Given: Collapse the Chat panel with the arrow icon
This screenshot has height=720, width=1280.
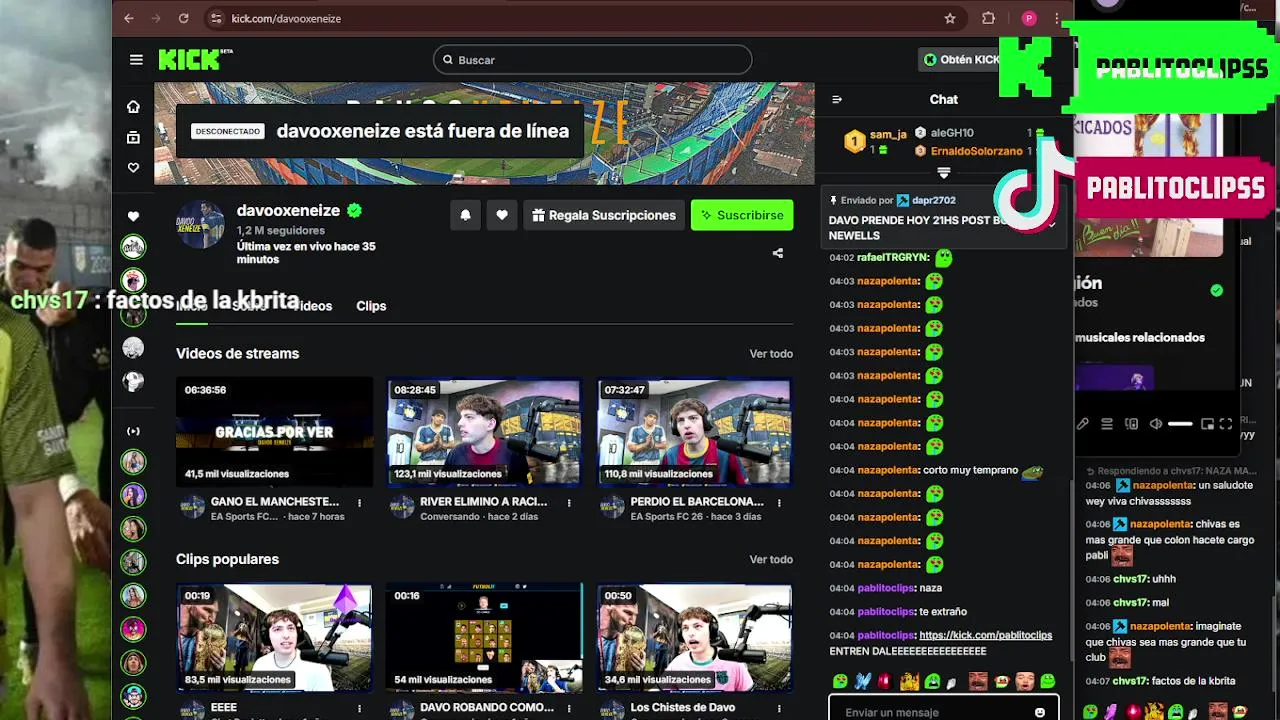Looking at the screenshot, I should click(837, 99).
